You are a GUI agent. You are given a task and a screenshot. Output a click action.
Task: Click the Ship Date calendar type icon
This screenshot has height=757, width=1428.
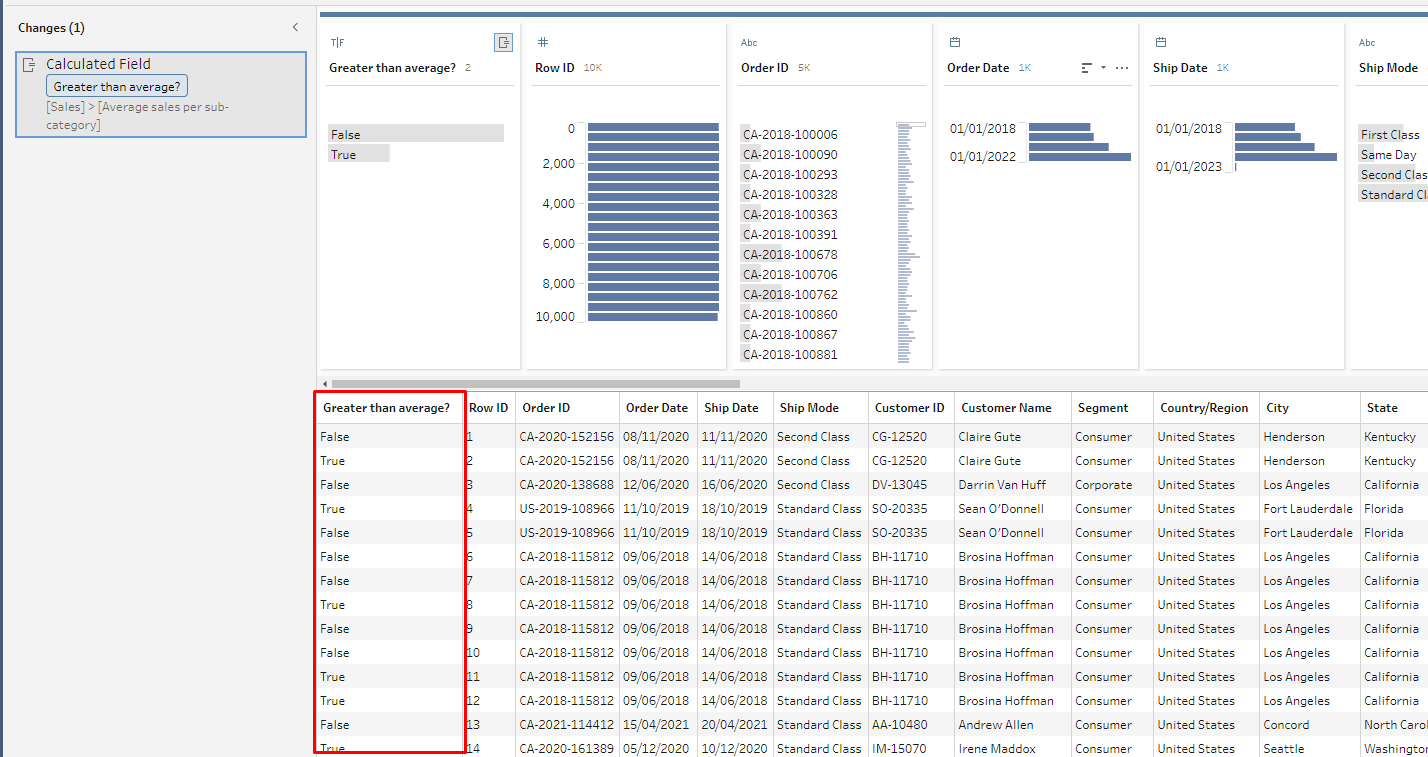tap(1161, 42)
